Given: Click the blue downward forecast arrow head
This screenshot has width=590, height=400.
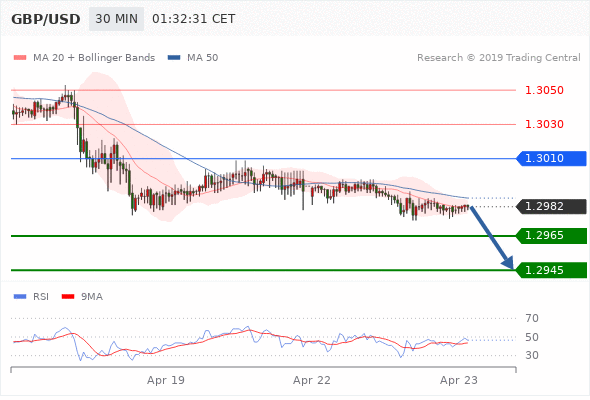Looking at the screenshot, I should pos(508,263).
